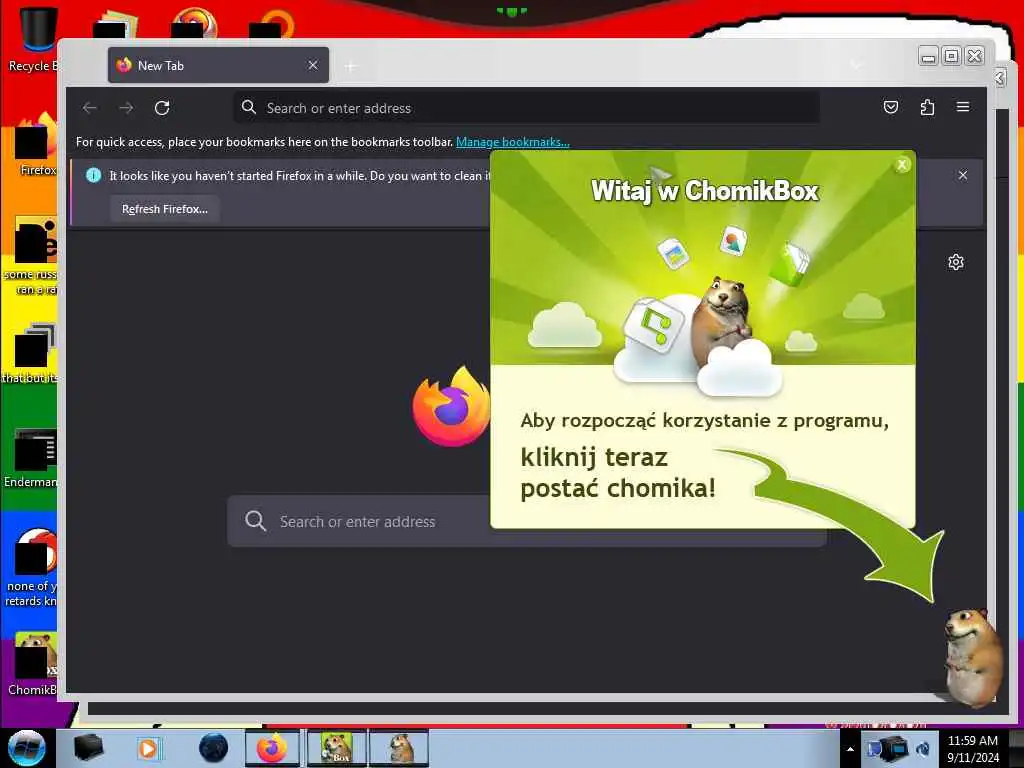Viewport: 1024px width, 768px height.
Task: Open the Firefox extensions puzzle icon
Action: click(x=927, y=107)
